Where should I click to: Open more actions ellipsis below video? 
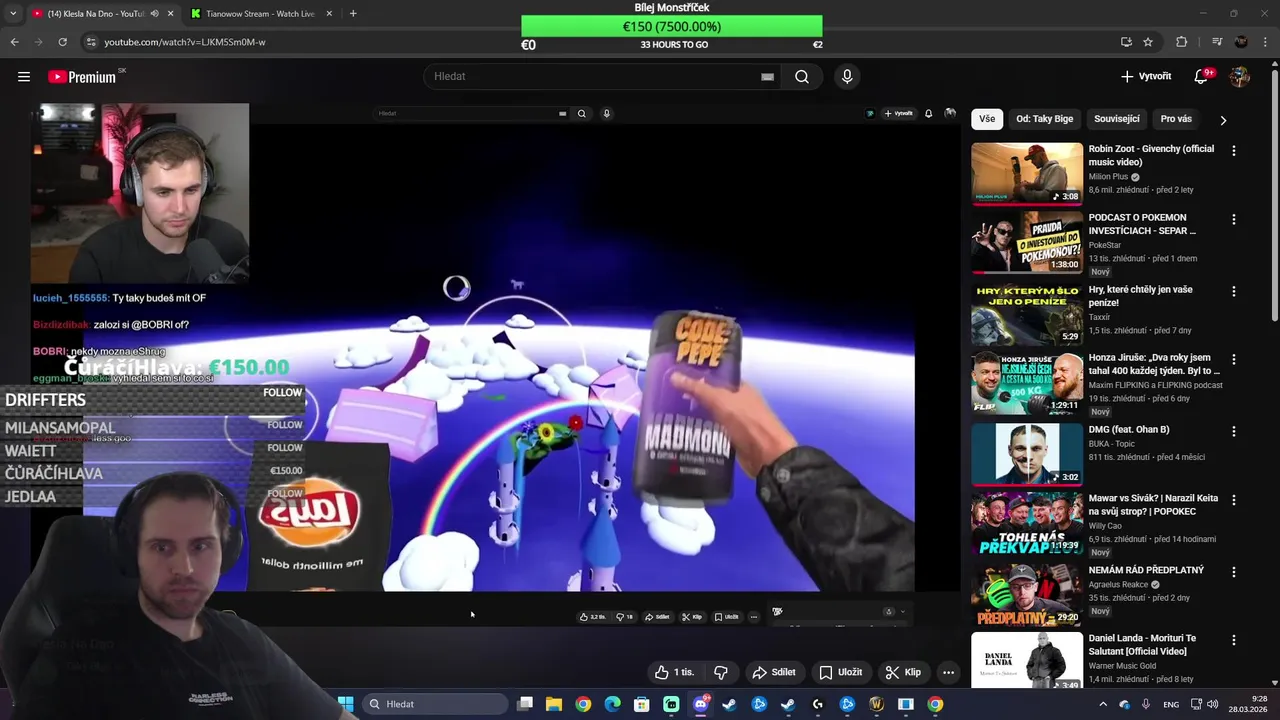point(948,673)
